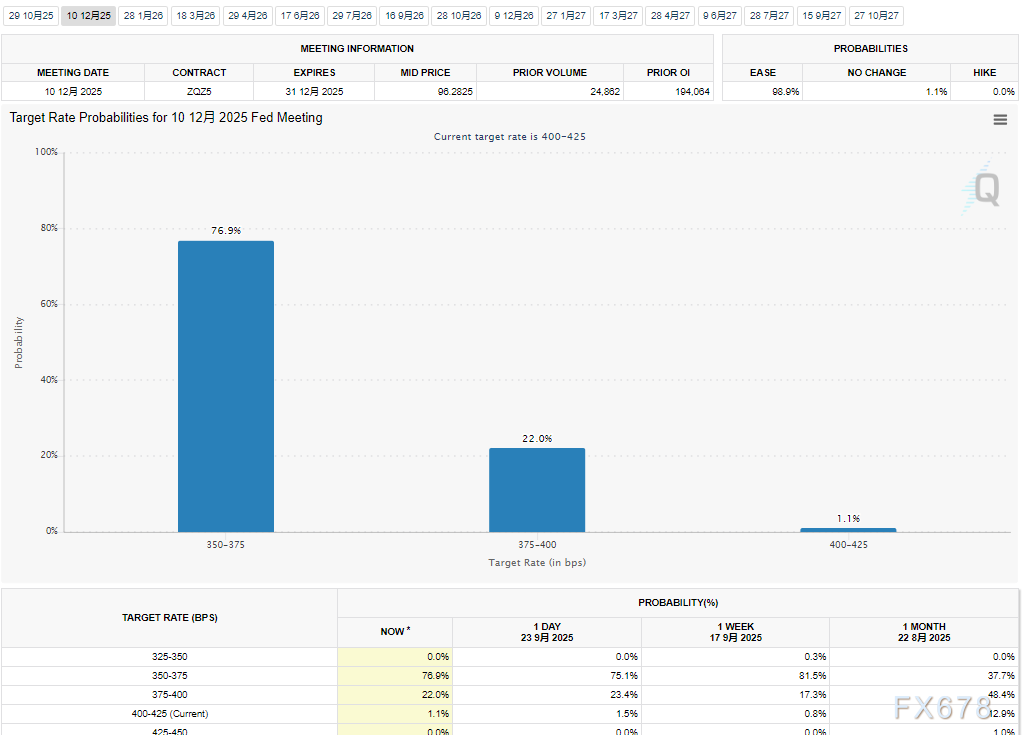Click the 1 WEEK 17 9月 2025 header
This screenshot has height=743, width=1022.
[735, 632]
